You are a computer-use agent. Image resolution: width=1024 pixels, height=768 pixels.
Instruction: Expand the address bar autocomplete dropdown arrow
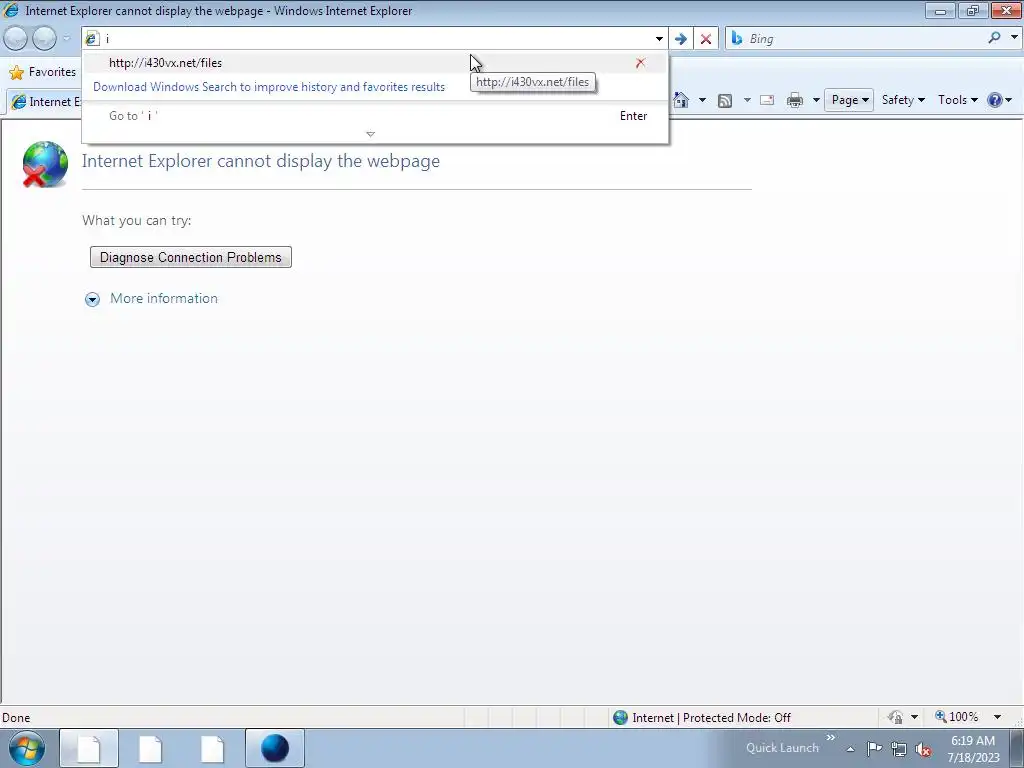click(659, 39)
